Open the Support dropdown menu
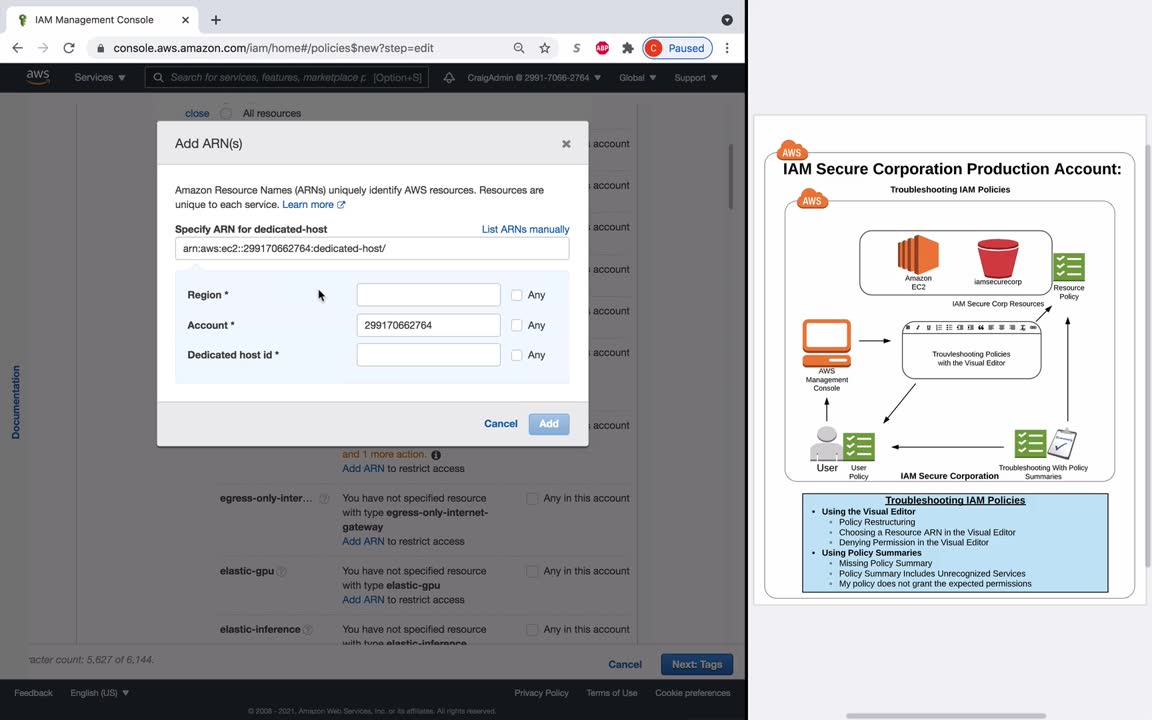The height and width of the screenshot is (720, 1152). (696, 77)
